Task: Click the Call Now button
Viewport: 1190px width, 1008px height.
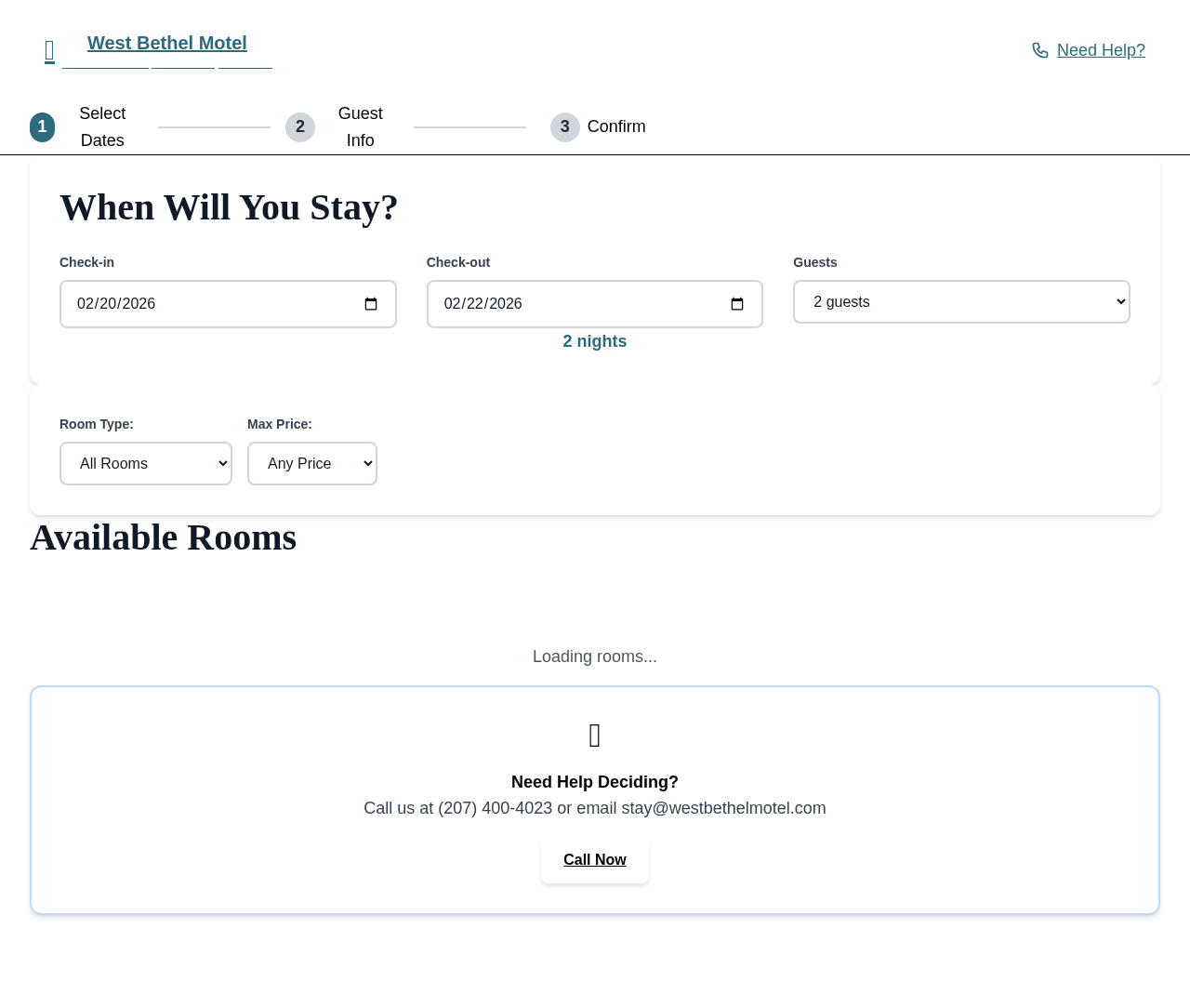Action: pos(594,859)
